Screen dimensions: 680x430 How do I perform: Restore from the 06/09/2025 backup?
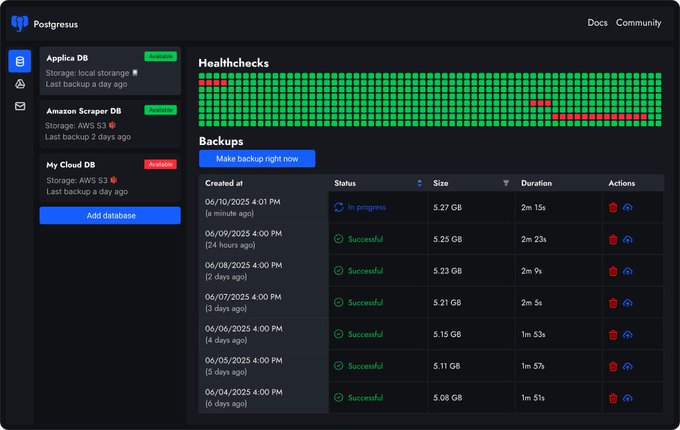tap(628, 240)
